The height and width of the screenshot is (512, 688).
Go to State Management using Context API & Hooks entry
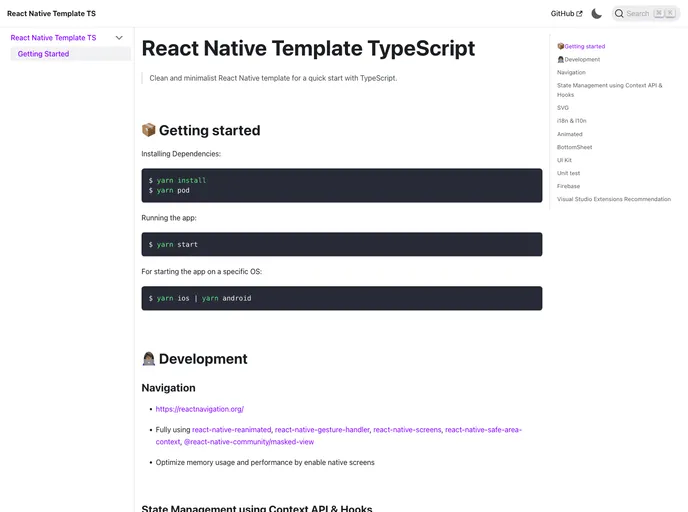(609, 90)
